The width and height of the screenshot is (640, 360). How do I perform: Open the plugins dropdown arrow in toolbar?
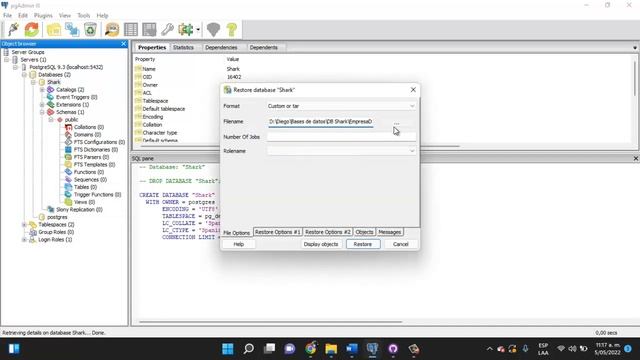point(198,29)
